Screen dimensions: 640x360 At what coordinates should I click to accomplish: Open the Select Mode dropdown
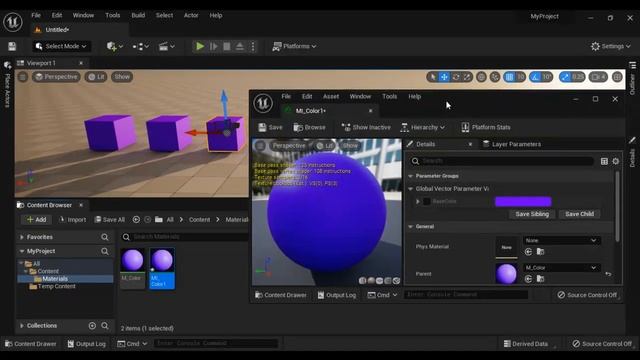click(62, 46)
